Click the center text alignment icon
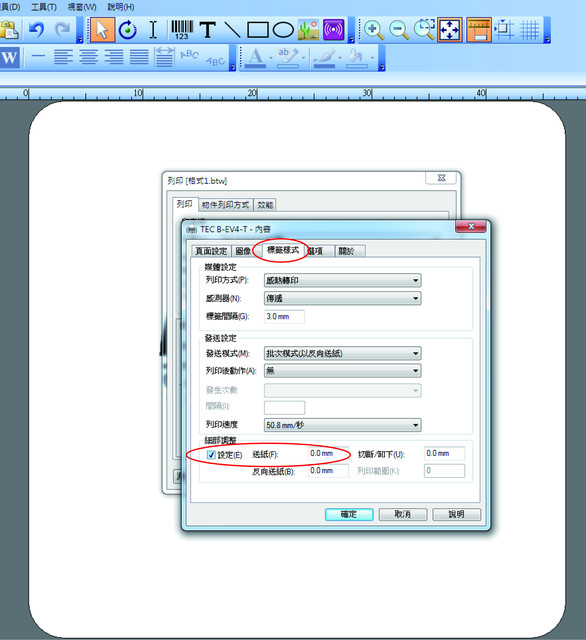This screenshot has width=586, height=640. tap(89, 57)
